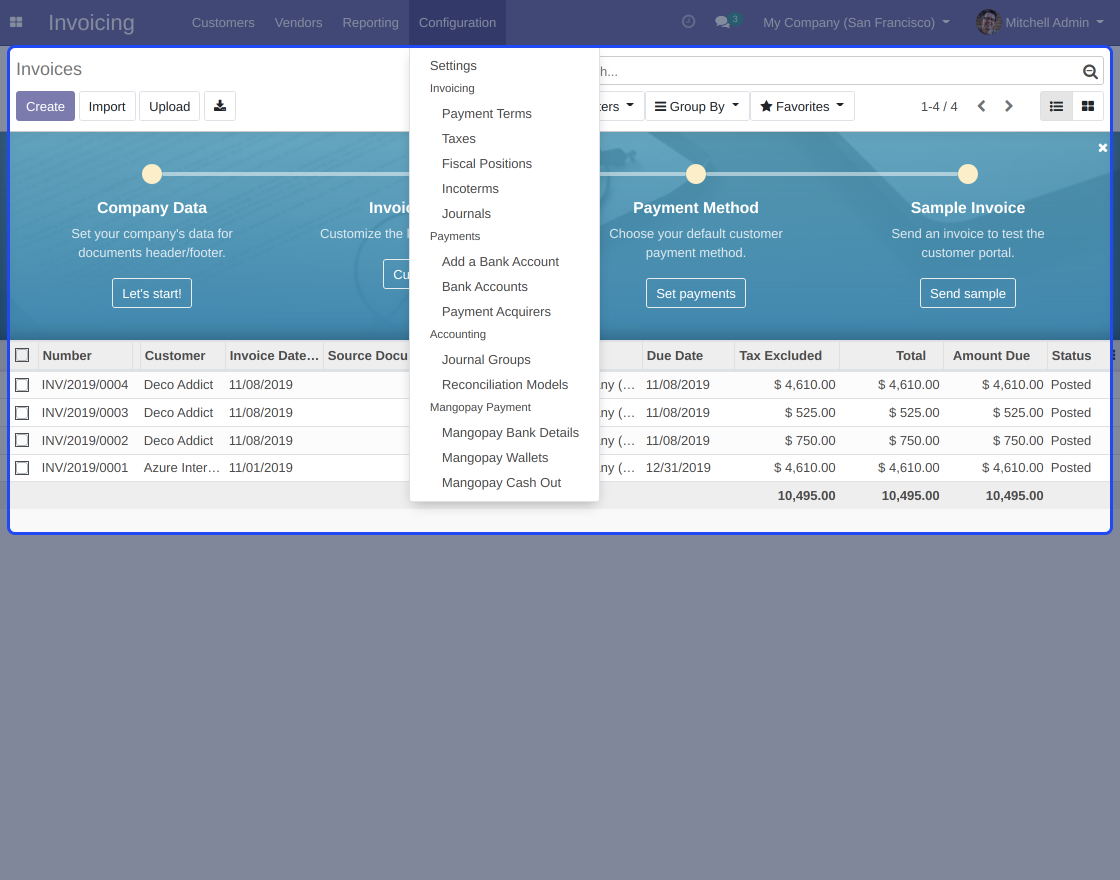The width and height of the screenshot is (1120, 880).
Task: Check the INV/2019/0002 row checkbox
Action: click(22, 441)
